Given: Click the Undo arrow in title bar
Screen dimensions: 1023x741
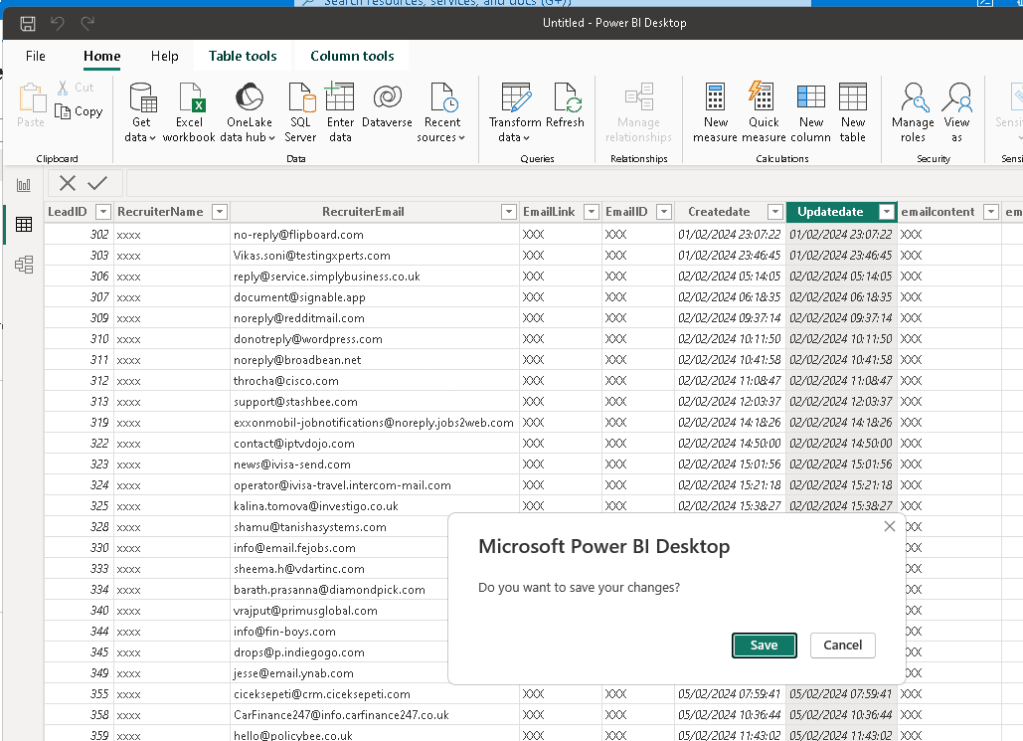Looking at the screenshot, I should (x=57, y=24).
